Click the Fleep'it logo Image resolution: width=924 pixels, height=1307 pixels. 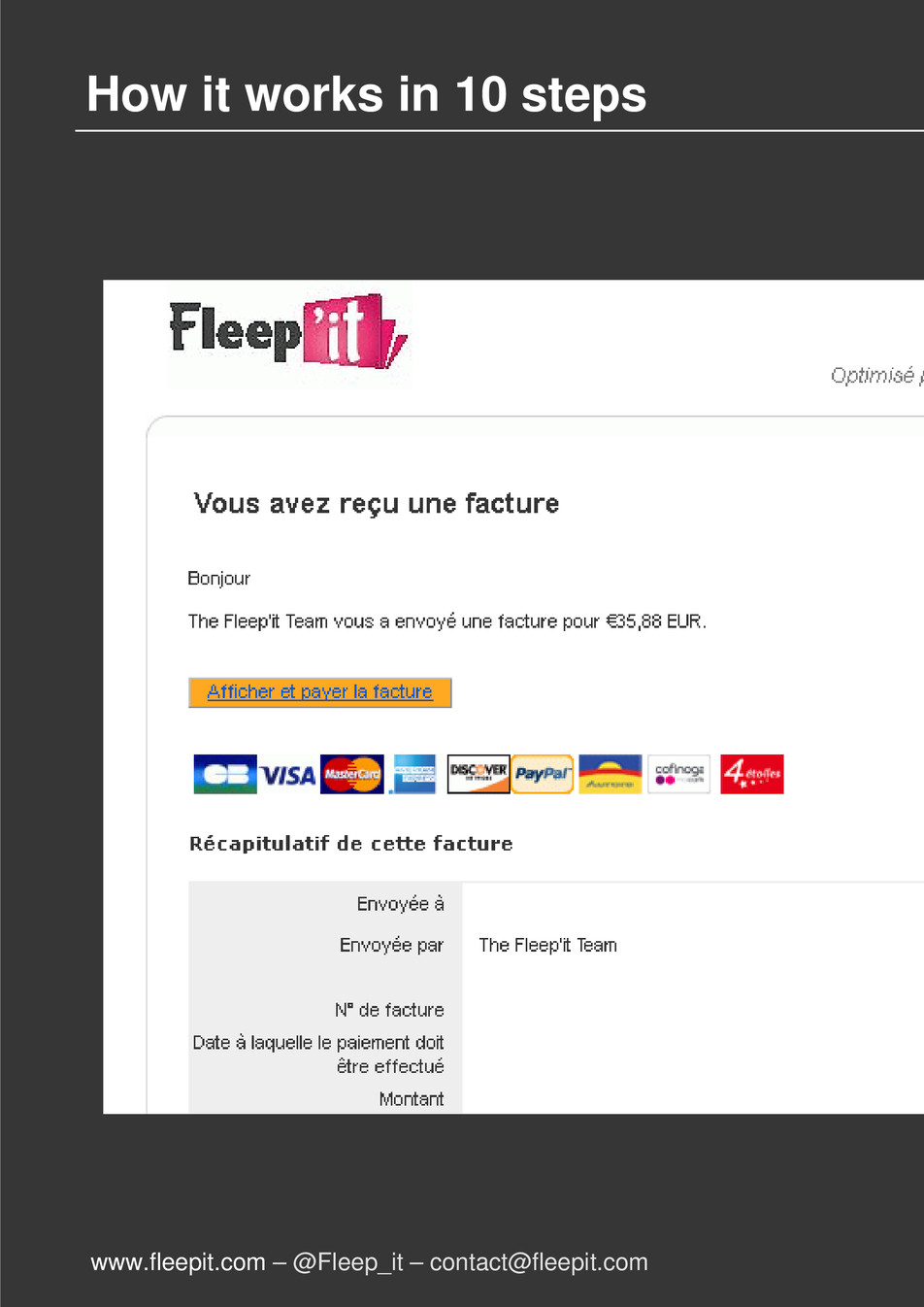289,333
